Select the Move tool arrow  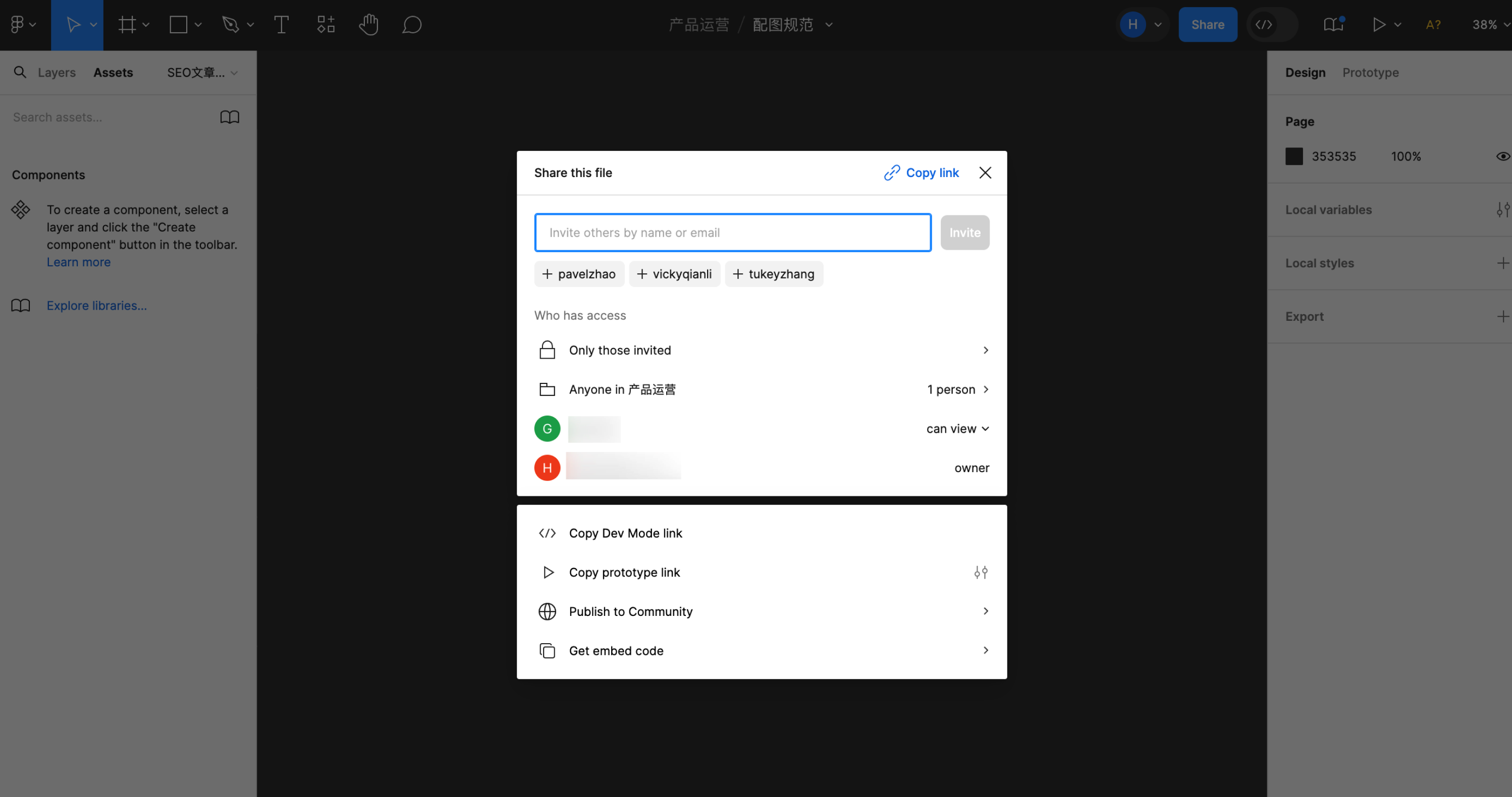[x=73, y=25]
